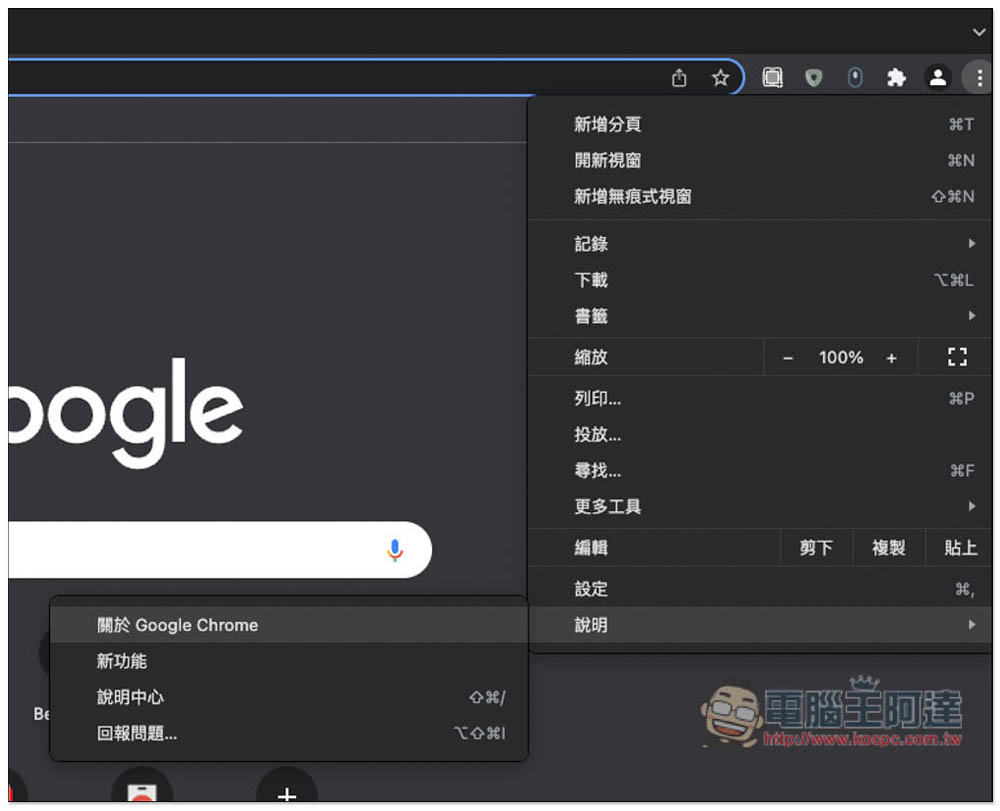Select 開新視窗 (New Window) menu item

[x=761, y=160]
